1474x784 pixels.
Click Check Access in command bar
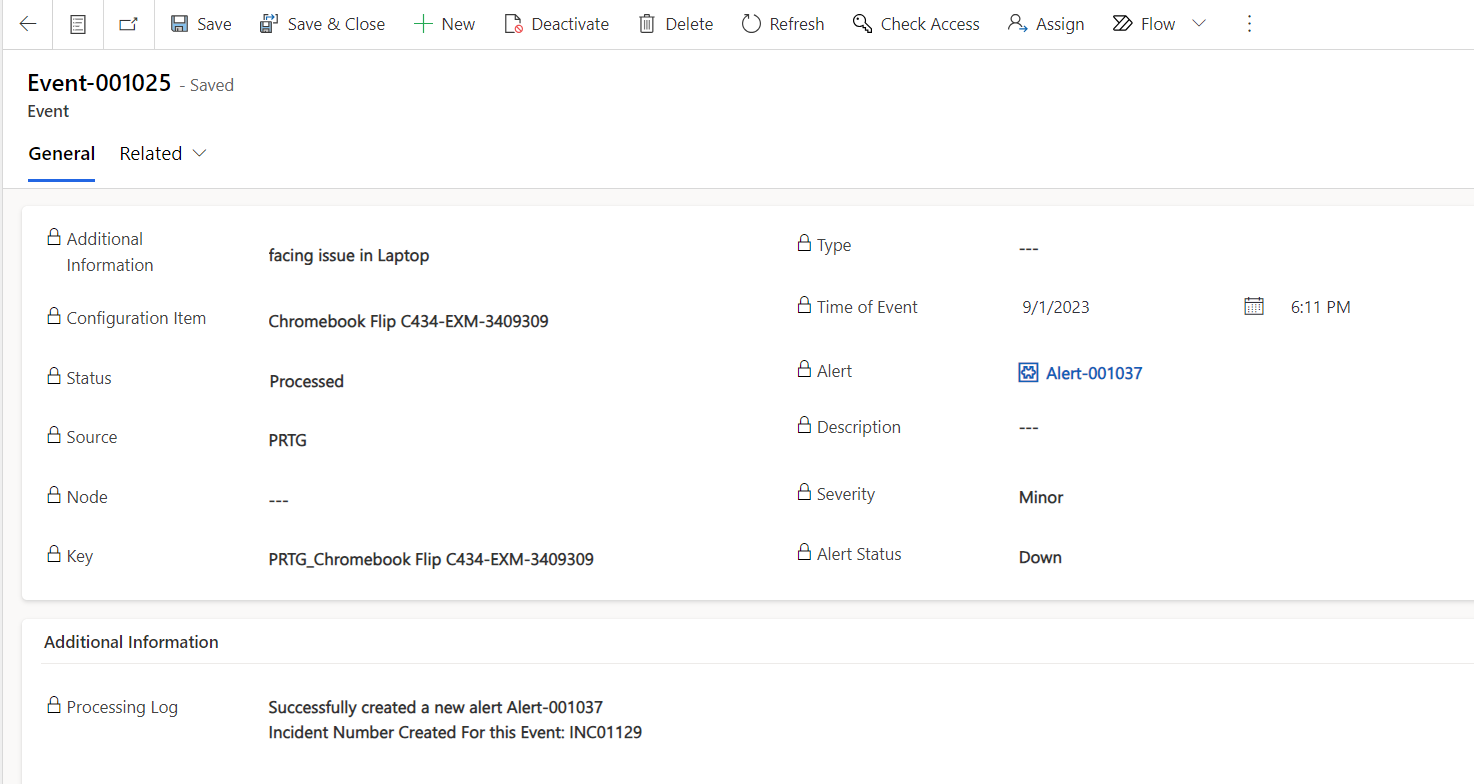tap(916, 24)
